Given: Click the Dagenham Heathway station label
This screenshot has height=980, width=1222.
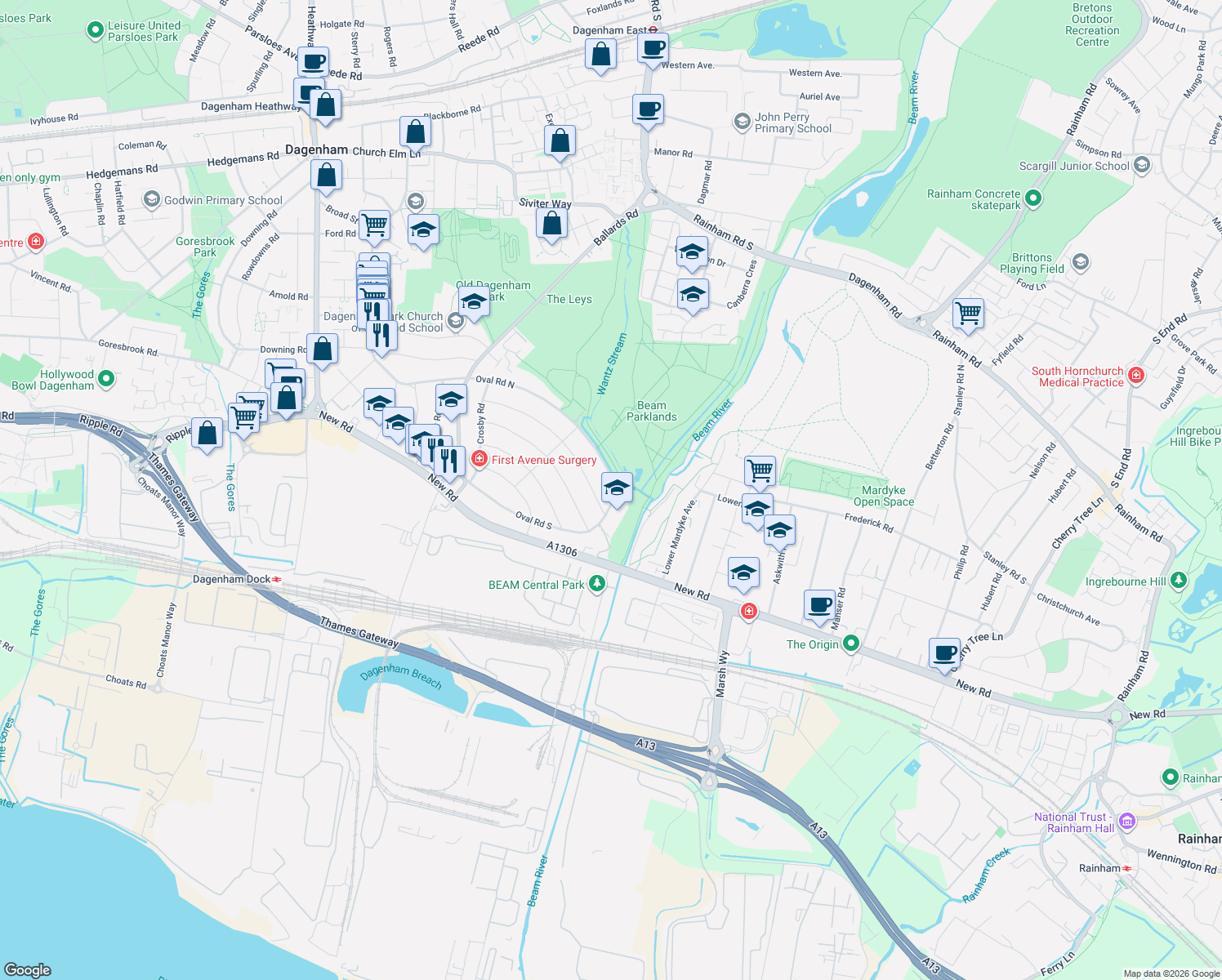Looking at the screenshot, I should pyautogui.click(x=251, y=106).
